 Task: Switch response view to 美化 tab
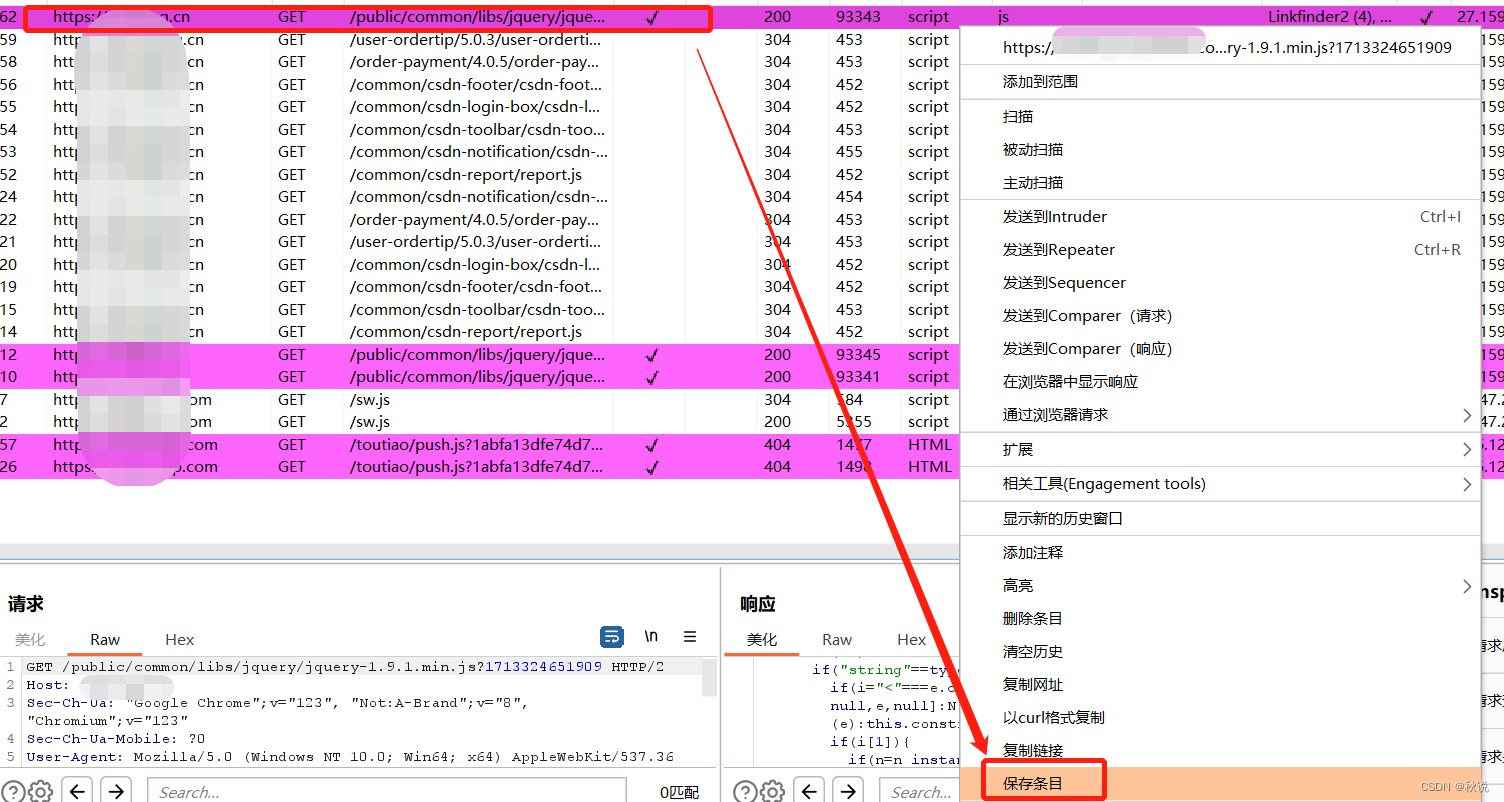[762, 639]
